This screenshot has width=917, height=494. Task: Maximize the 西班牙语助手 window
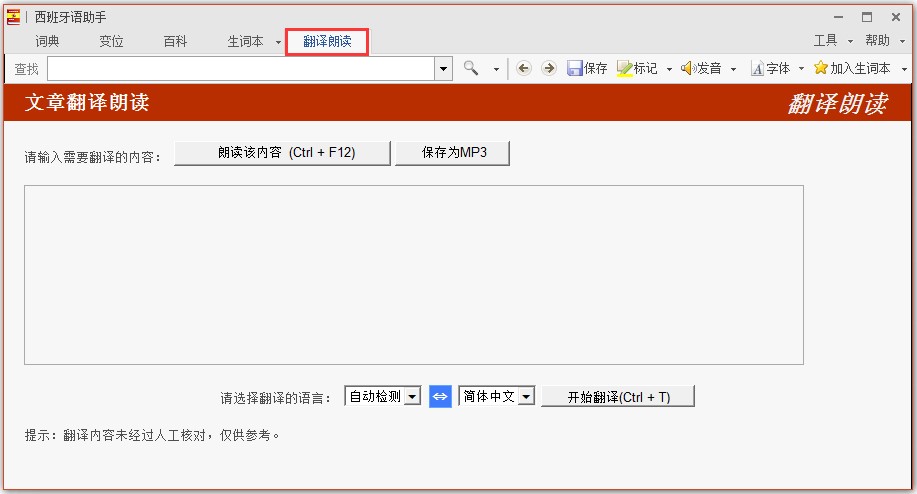coord(867,17)
